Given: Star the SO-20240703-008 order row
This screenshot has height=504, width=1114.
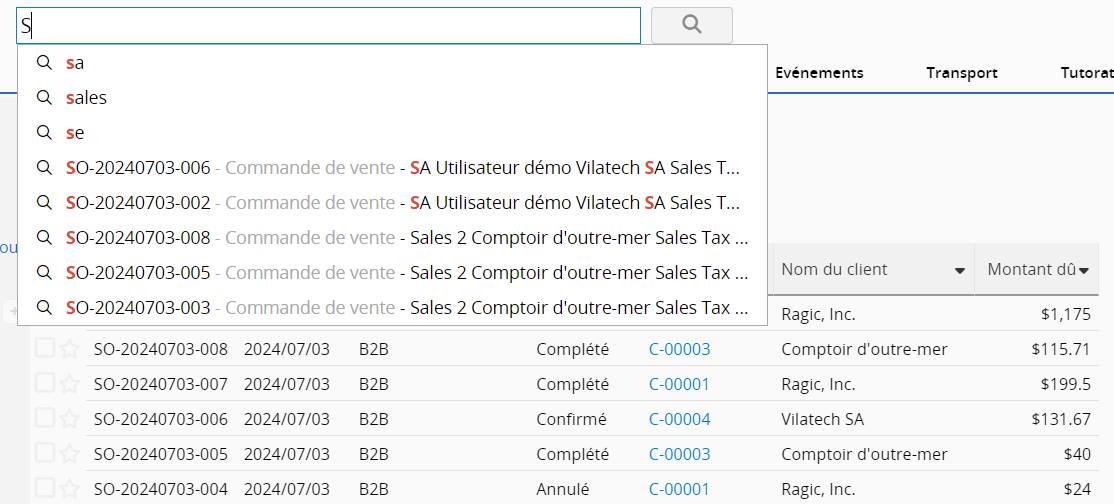Looking at the screenshot, I should pyautogui.click(x=69, y=349).
